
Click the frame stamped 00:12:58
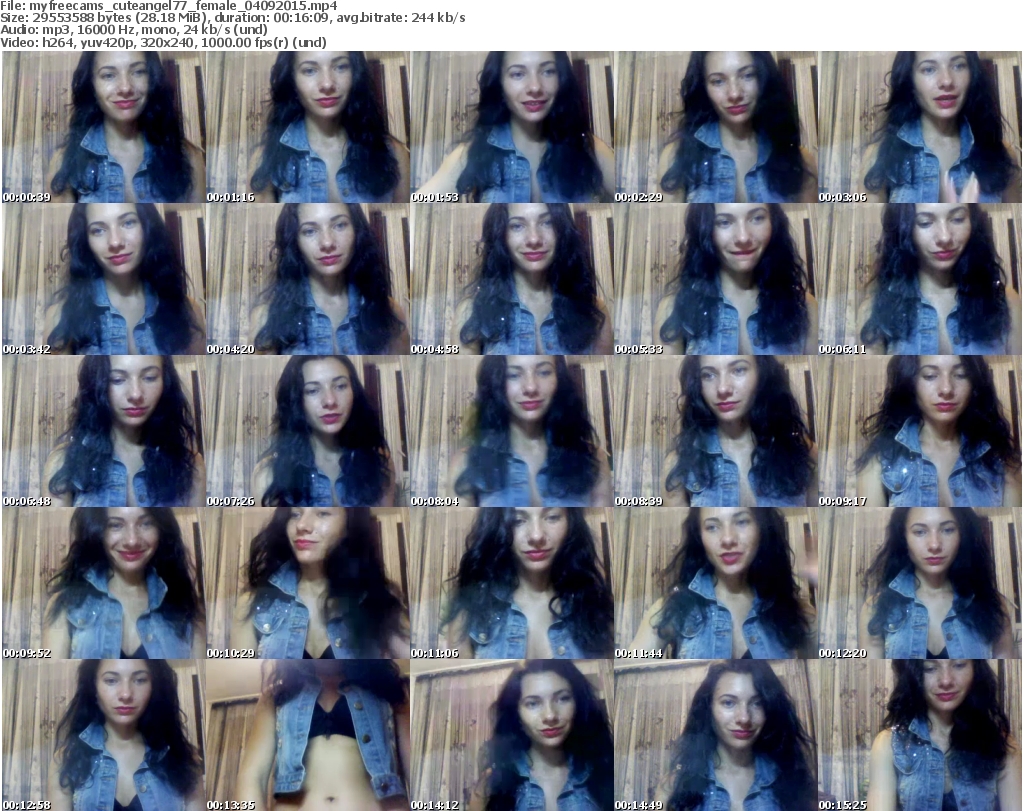pos(103,735)
